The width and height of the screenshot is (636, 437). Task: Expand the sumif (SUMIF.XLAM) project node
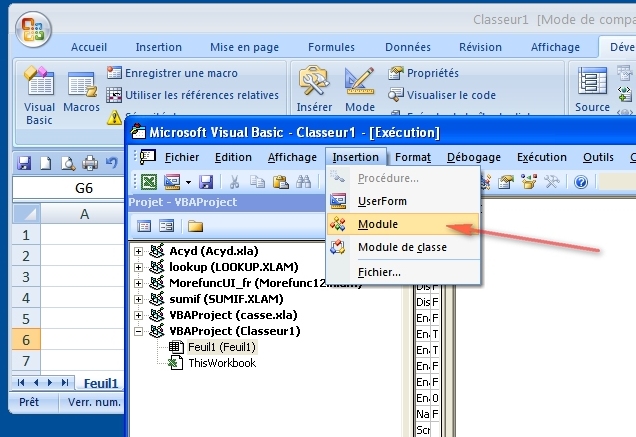tap(138, 299)
